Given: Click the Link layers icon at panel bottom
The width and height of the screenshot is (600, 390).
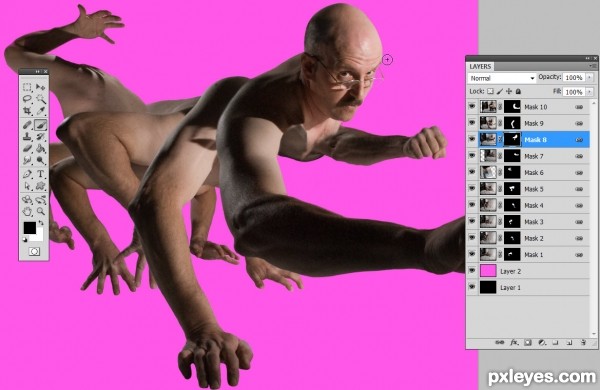Looking at the screenshot, I should [x=499, y=343].
